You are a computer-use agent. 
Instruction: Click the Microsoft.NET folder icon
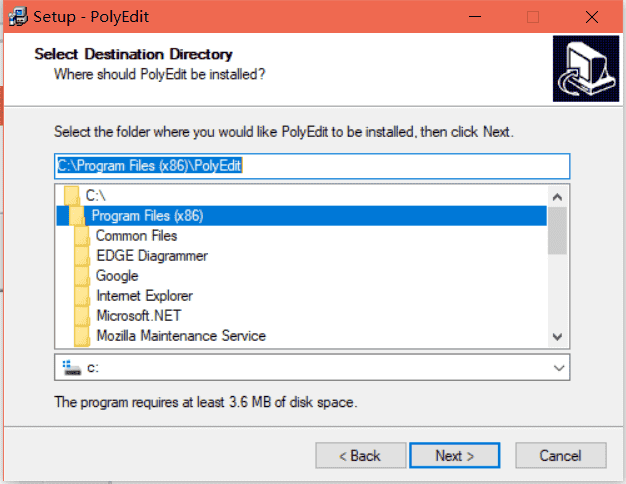[x=82, y=316]
